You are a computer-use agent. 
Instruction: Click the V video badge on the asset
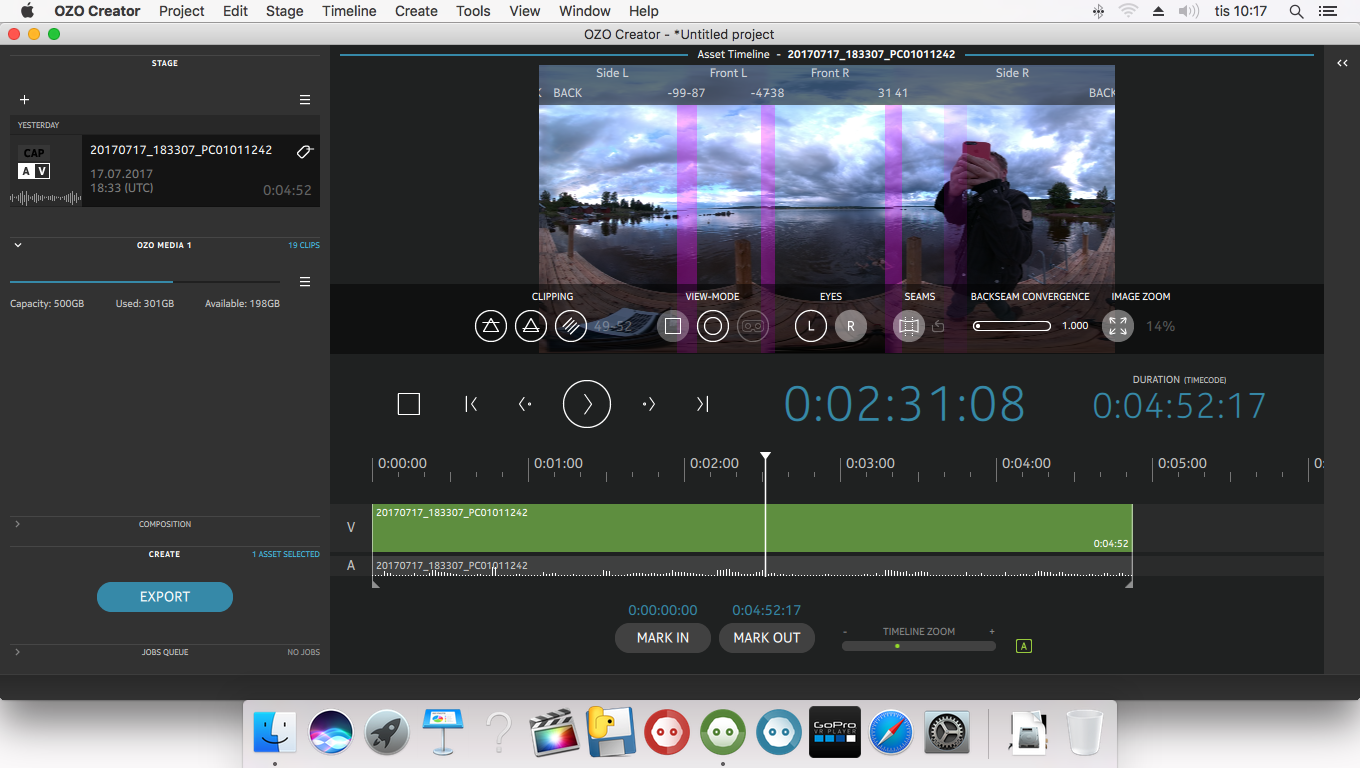click(42, 172)
